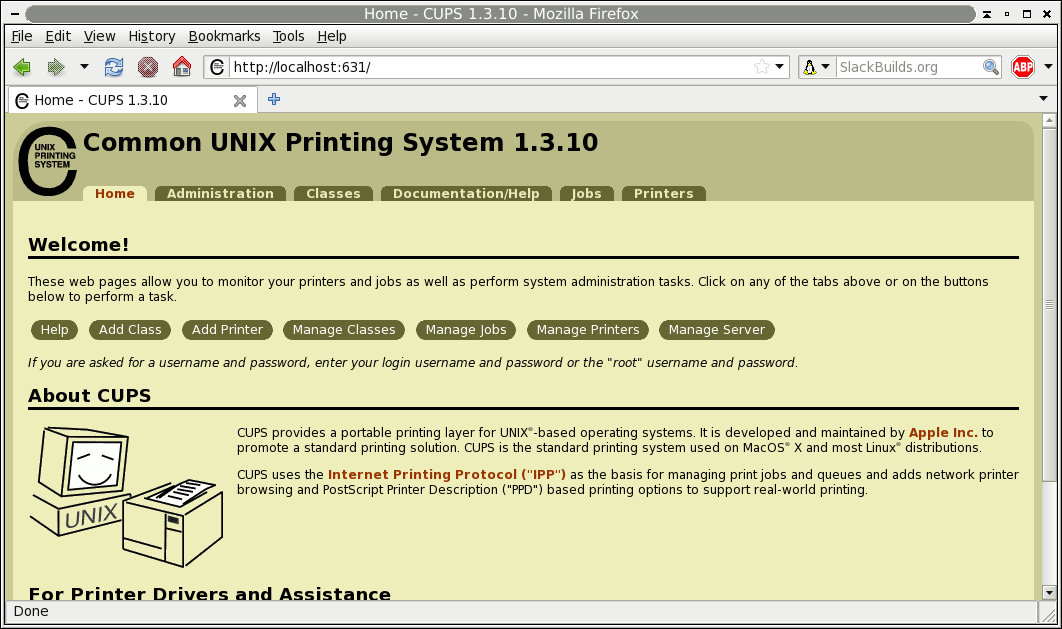The height and width of the screenshot is (629, 1062).
Task: Switch to the CUPS Home tab
Action: pos(114,194)
